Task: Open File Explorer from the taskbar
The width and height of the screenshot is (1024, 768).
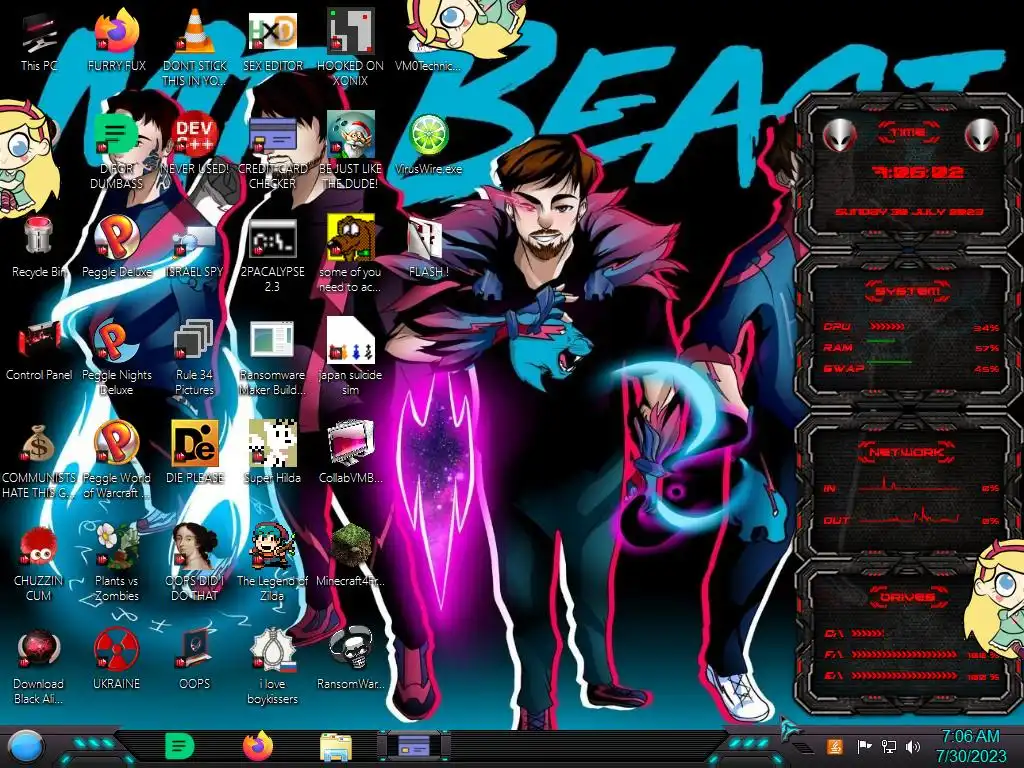Action: 336,746
